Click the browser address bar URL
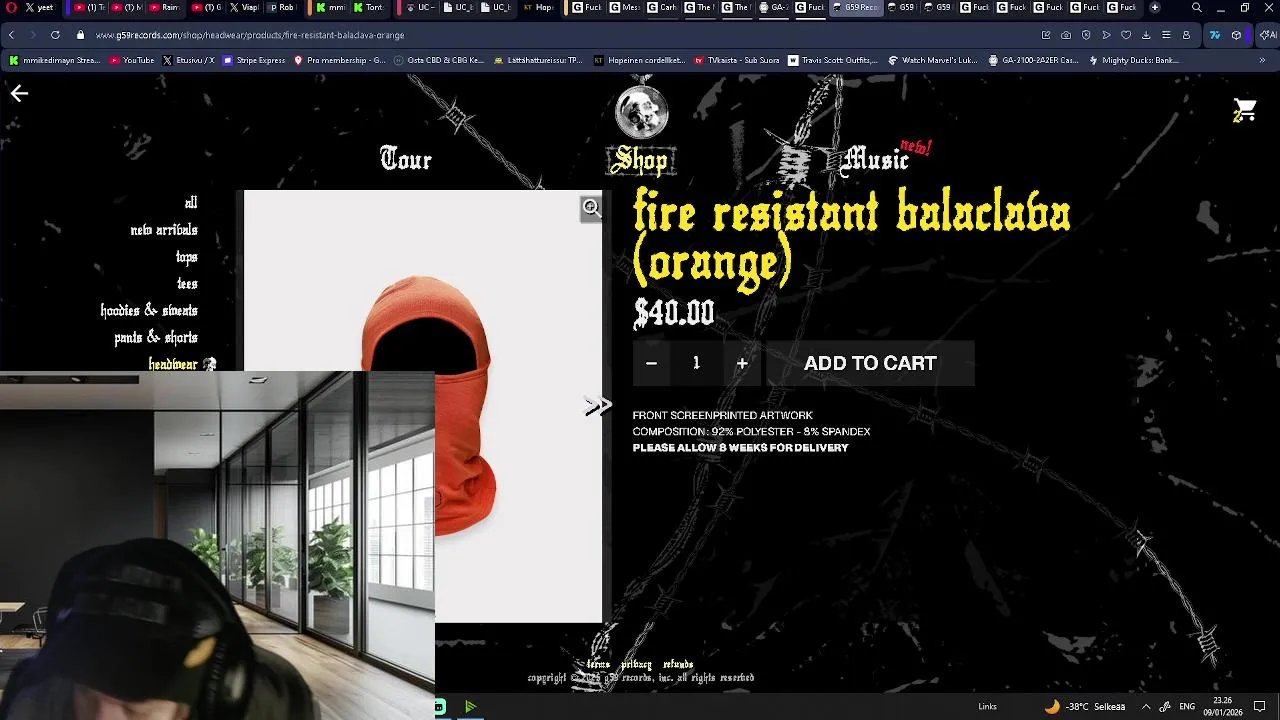This screenshot has width=1280, height=720. click(250, 35)
